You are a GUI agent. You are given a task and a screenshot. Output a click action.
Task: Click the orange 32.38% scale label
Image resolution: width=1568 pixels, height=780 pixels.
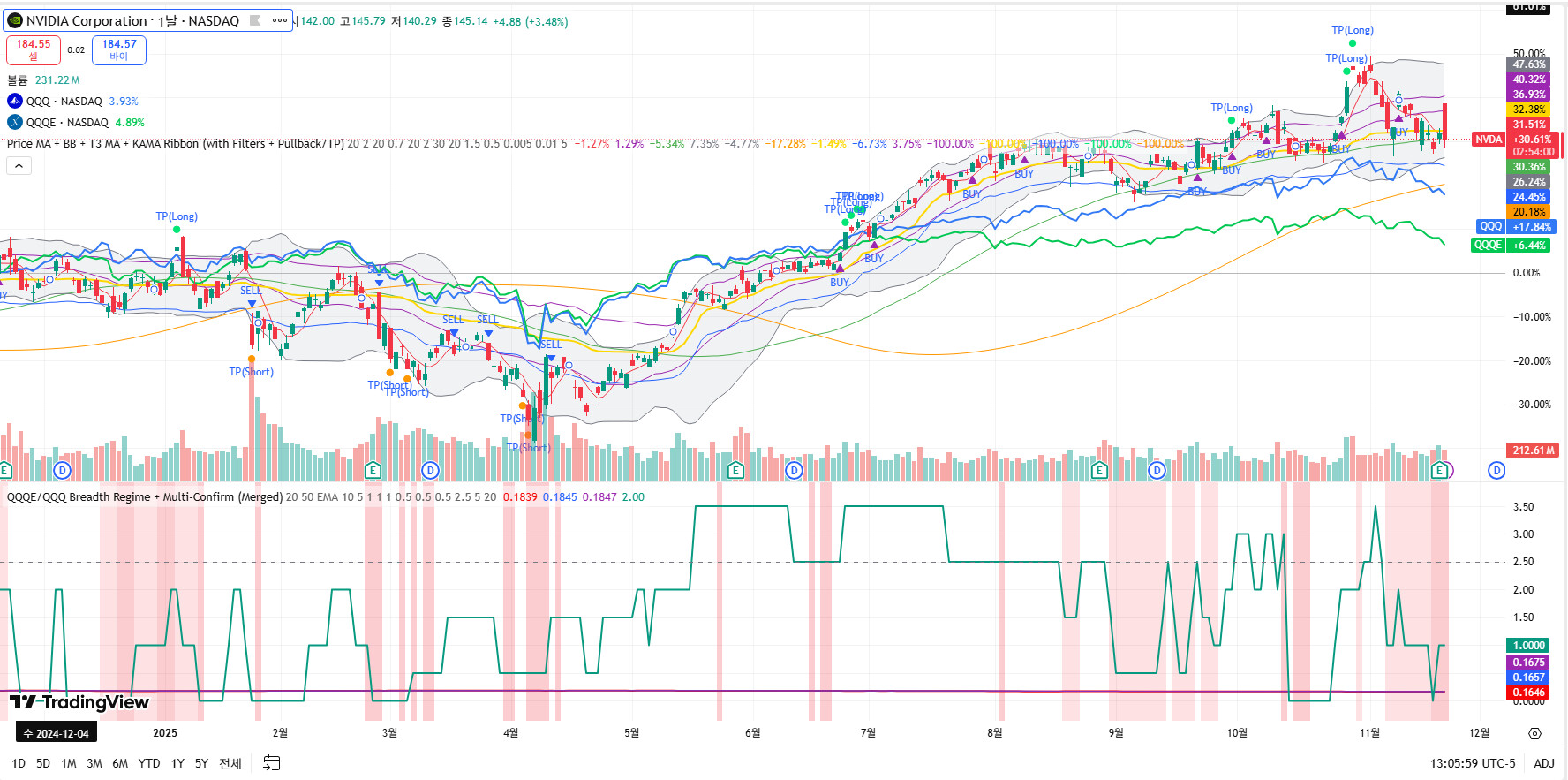(x=1529, y=110)
